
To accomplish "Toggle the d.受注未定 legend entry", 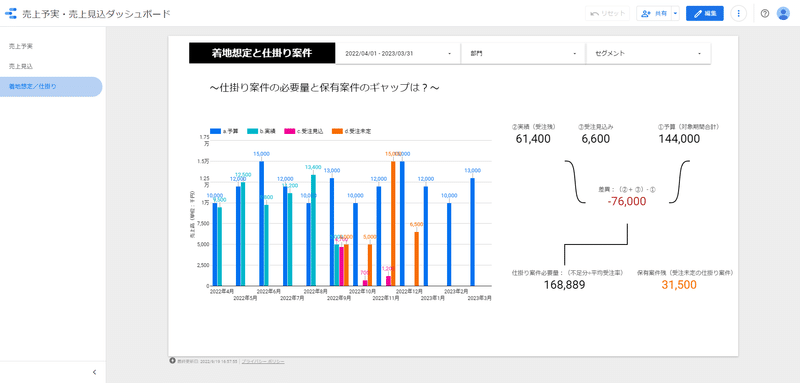I will click(x=351, y=132).
